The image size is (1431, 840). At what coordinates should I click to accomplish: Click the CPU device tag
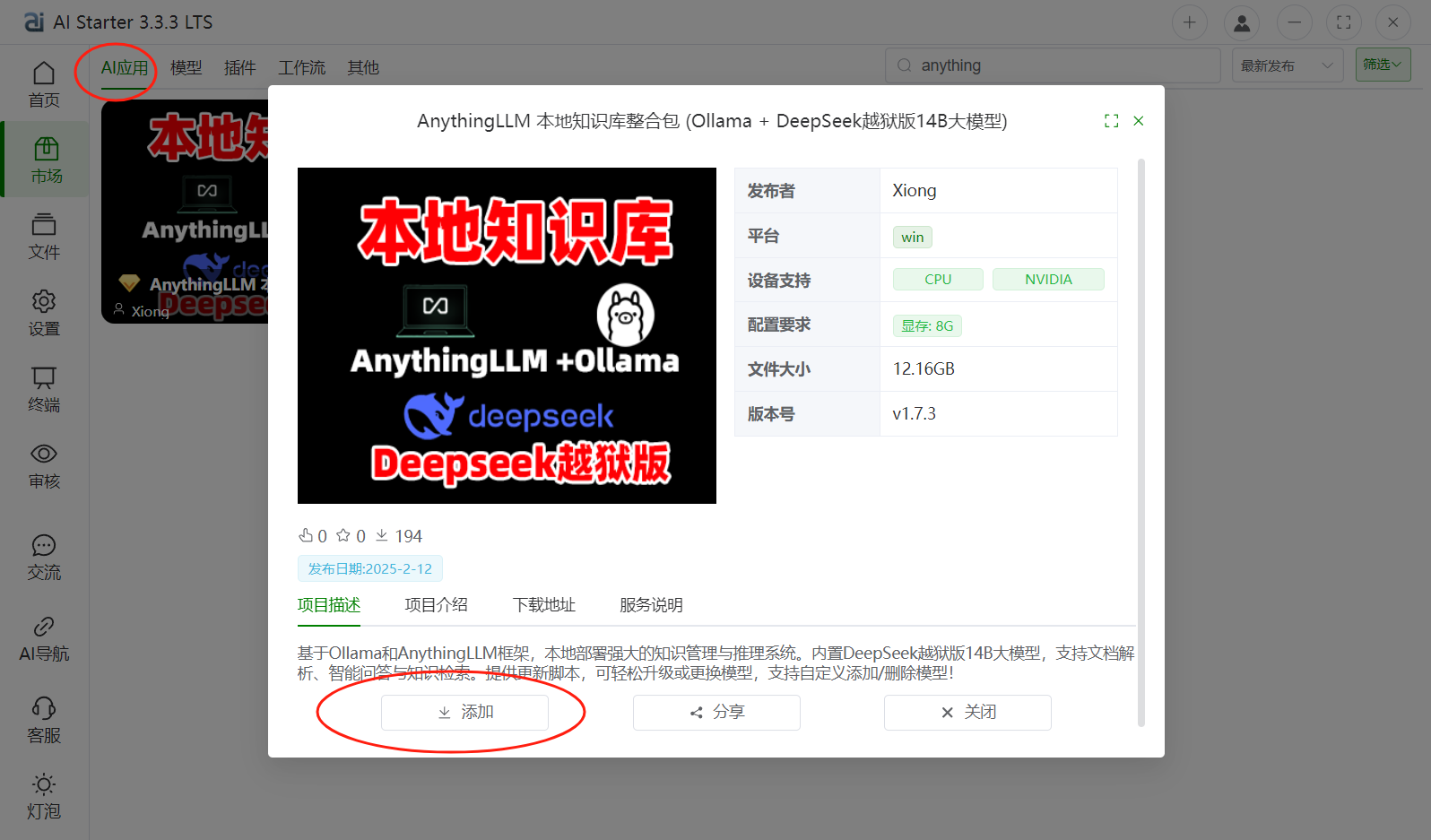pos(938,280)
